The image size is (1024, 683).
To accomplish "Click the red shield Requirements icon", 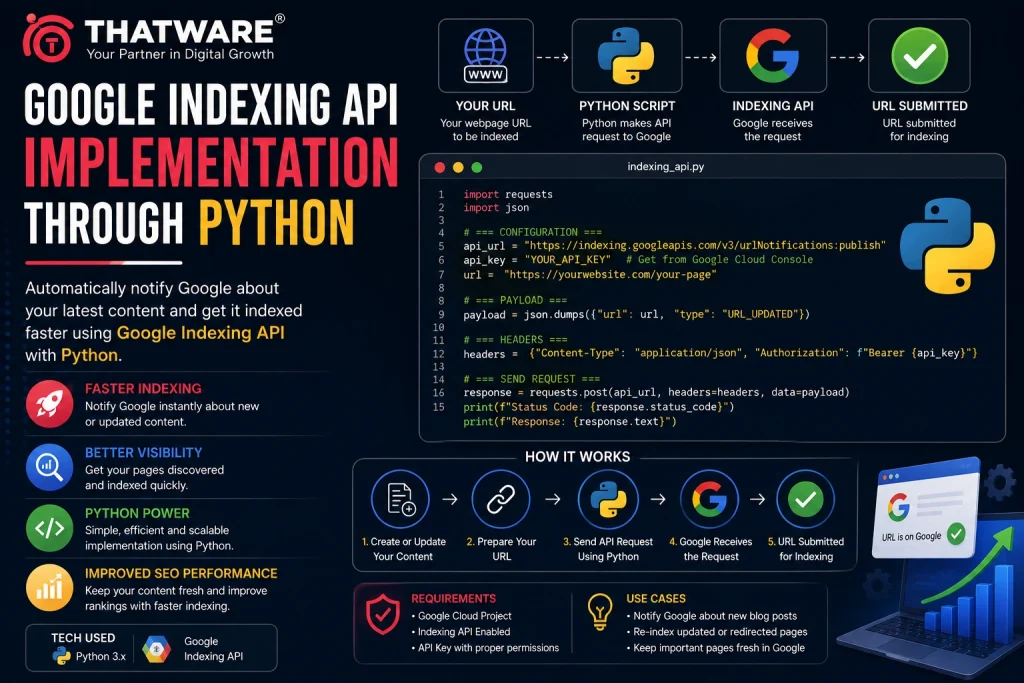I will (383, 614).
